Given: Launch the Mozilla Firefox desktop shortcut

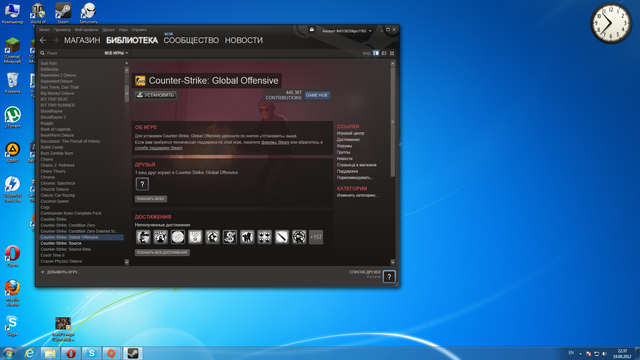Looking at the screenshot, I should (12, 292).
